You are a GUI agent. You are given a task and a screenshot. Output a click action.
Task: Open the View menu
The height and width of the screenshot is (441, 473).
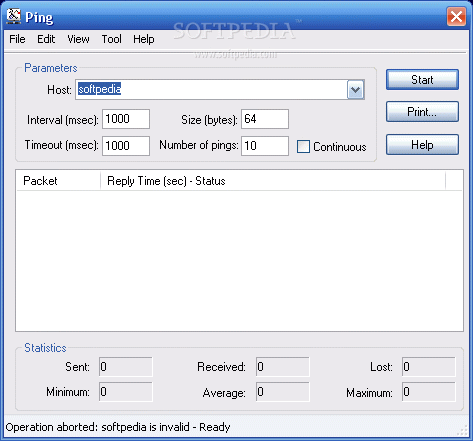tap(78, 39)
